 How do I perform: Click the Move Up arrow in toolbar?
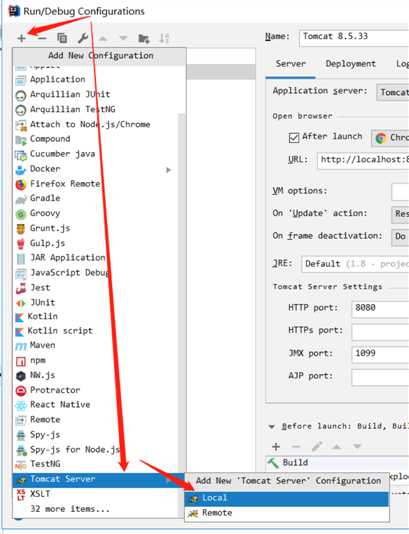pos(103,38)
